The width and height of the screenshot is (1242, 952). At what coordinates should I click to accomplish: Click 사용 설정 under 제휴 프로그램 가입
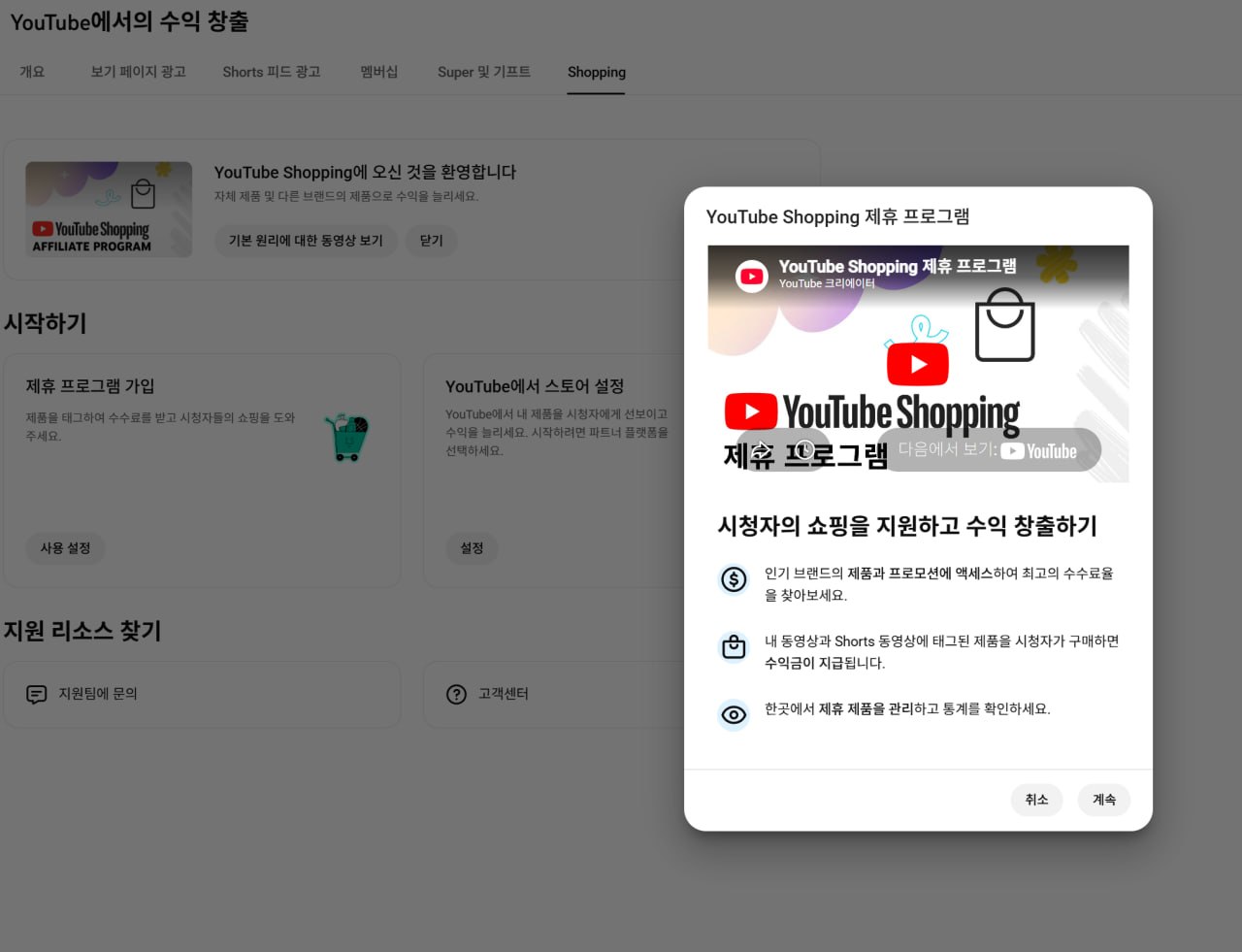[x=65, y=548]
